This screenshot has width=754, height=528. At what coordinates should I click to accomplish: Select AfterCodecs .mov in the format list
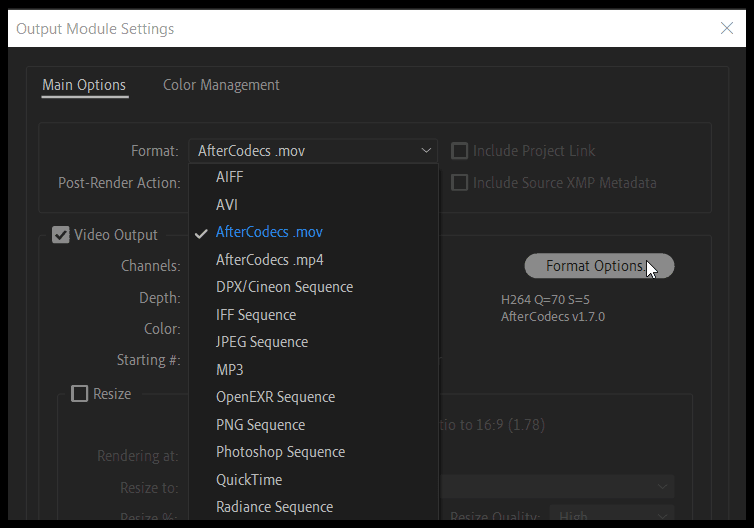314,232
